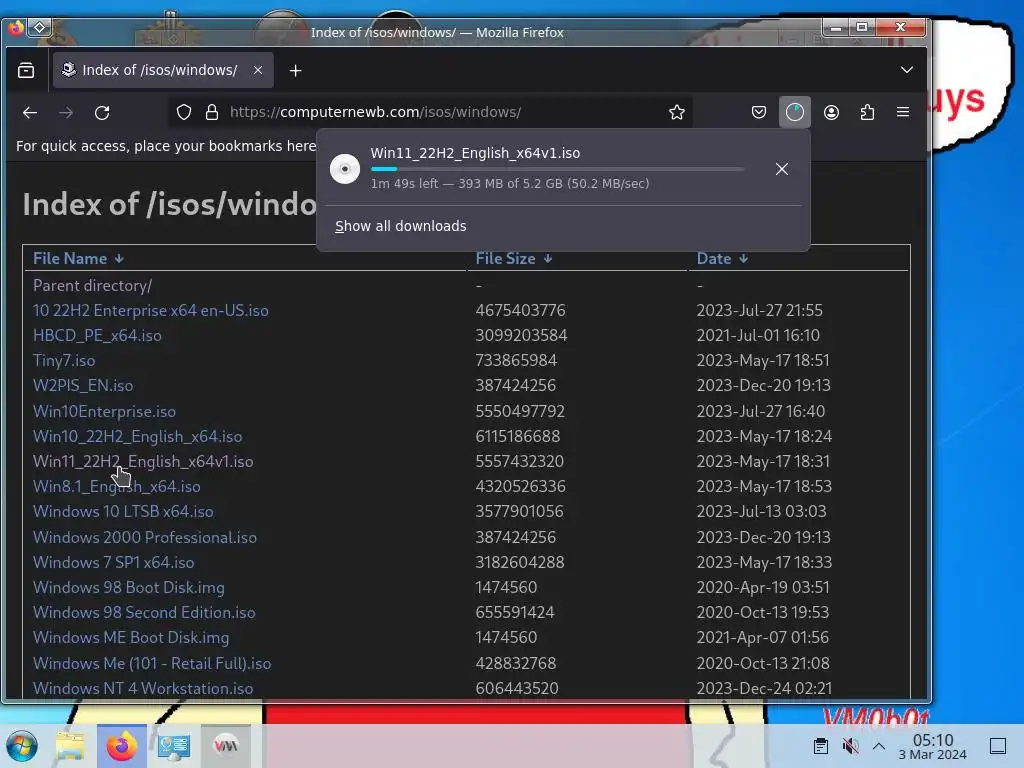Viewport: 1024px width, 768px height.
Task: Click the Tiny7.iso link
Action: tap(64, 360)
